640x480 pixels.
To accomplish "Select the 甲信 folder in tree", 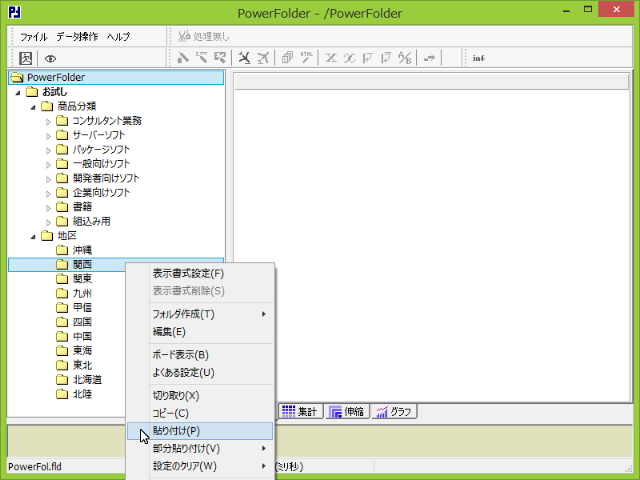I will pos(82,307).
